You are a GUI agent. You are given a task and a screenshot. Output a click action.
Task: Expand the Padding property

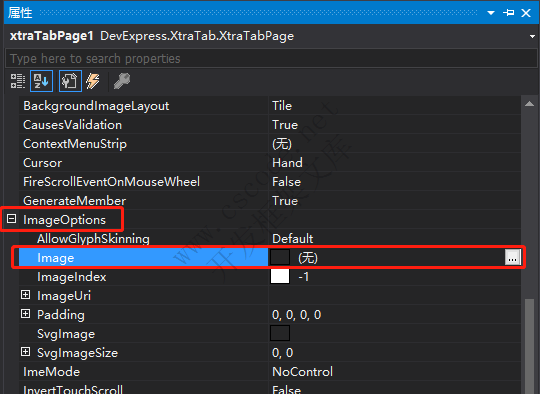(x=25, y=314)
